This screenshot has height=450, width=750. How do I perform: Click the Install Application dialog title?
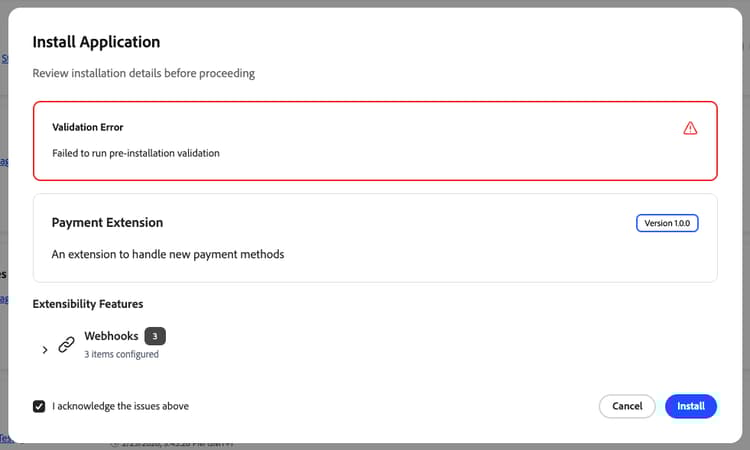coord(96,42)
